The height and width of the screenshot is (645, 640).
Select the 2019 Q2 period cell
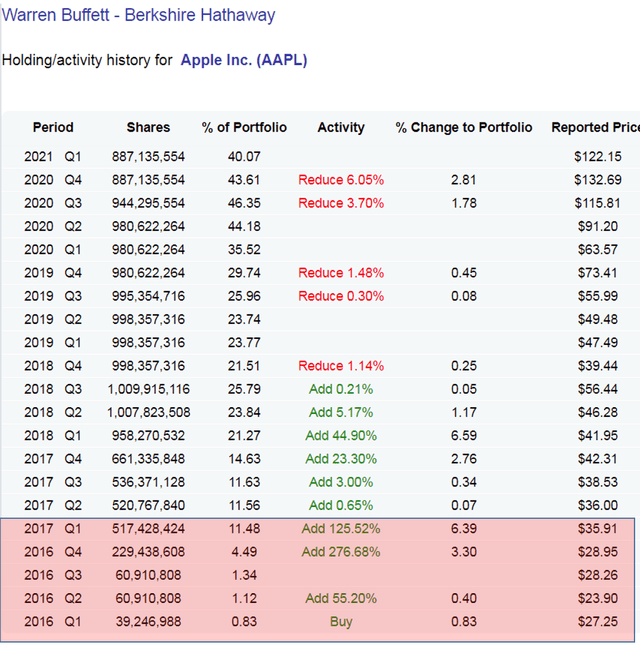(53, 319)
